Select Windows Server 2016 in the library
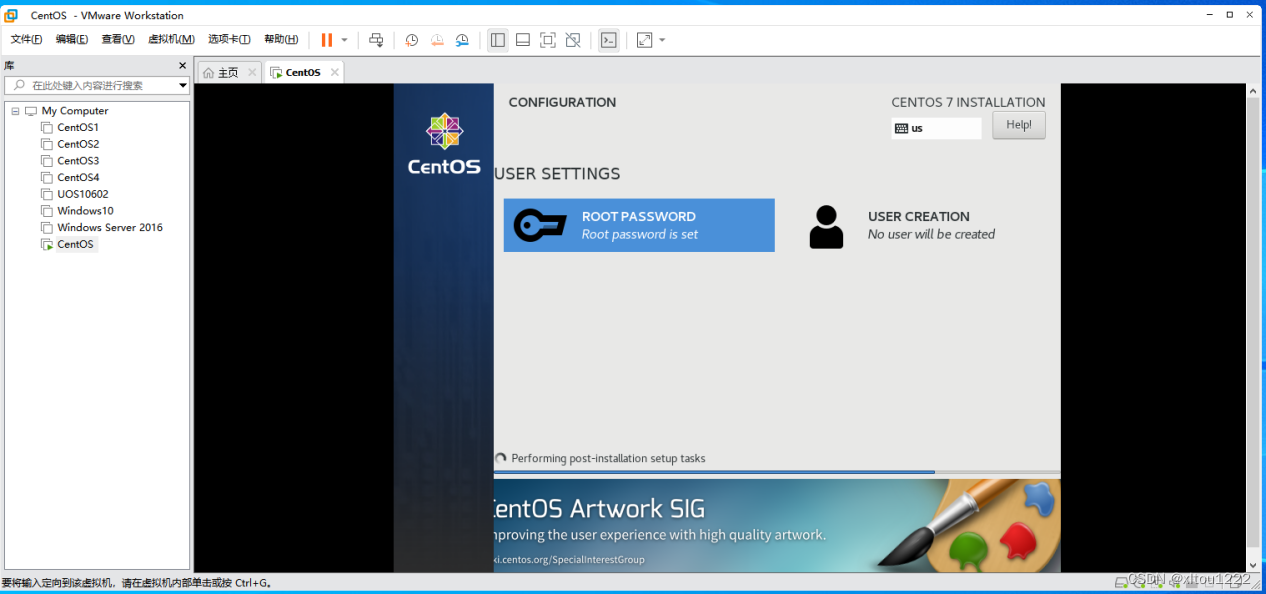The width and height of the screenshot is (1266, 594). pos(110,227)
